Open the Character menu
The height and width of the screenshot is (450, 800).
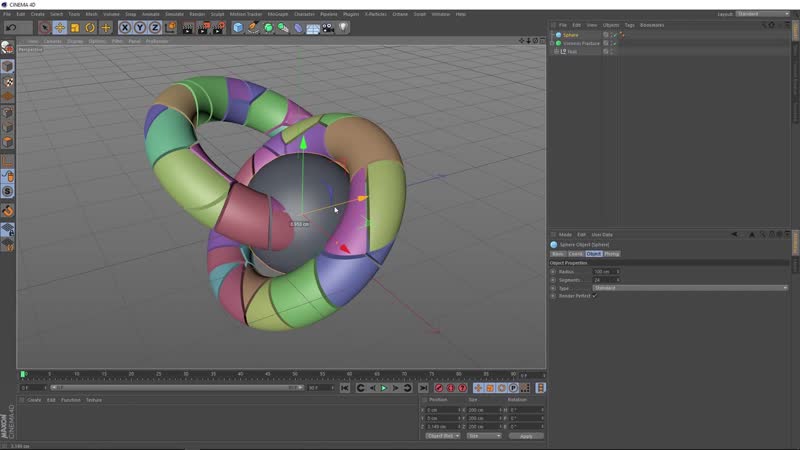coord(304,14)
